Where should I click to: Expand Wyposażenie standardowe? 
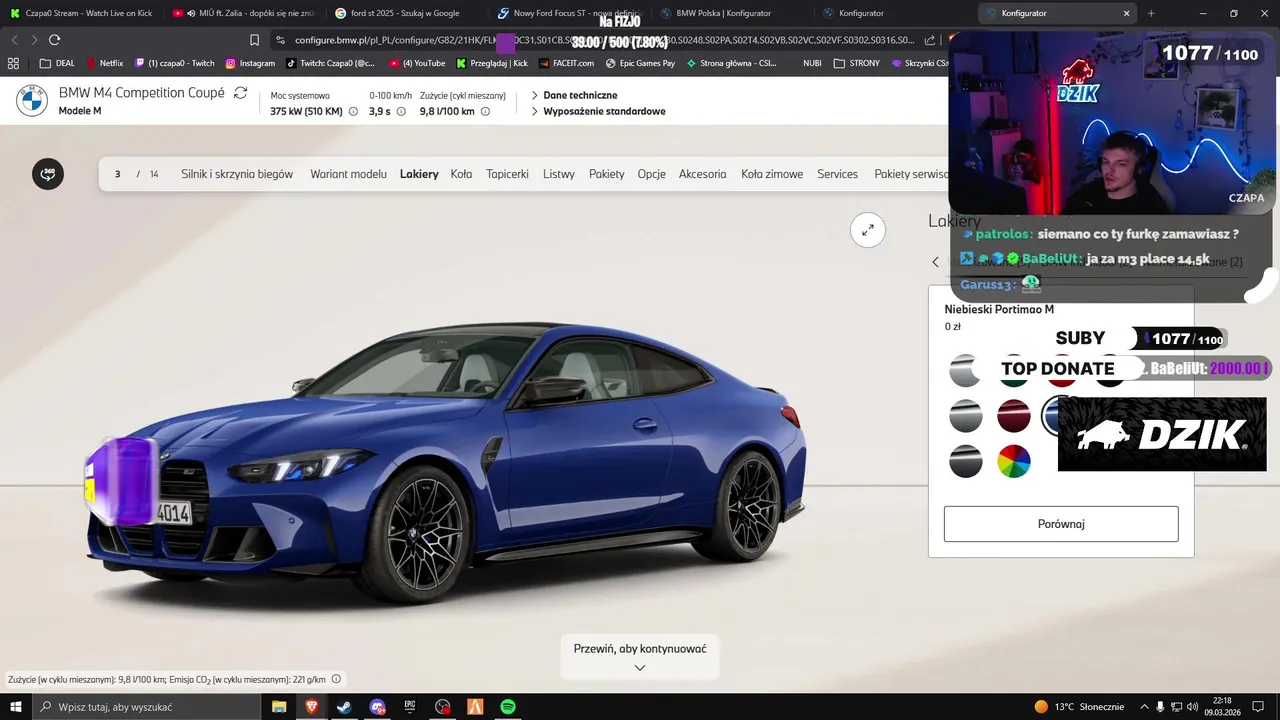click(598, 111)
